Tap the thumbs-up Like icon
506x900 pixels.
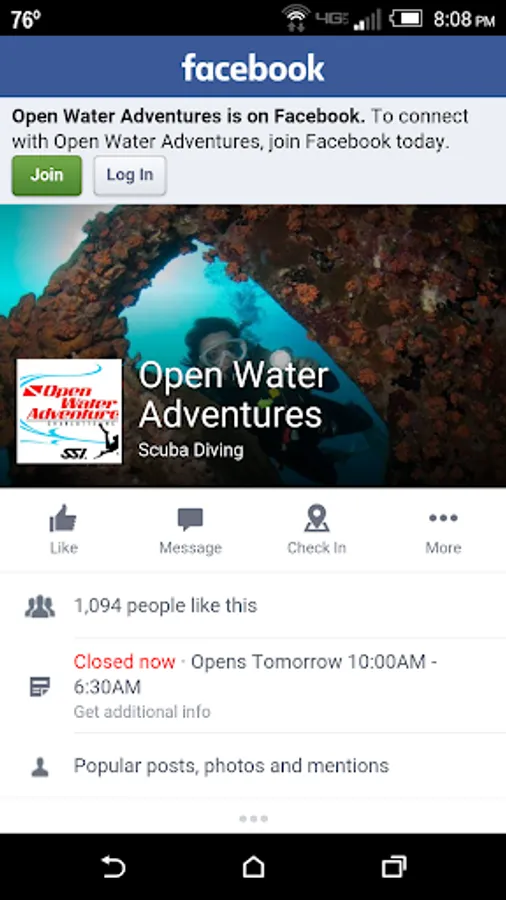click(63, 518)
